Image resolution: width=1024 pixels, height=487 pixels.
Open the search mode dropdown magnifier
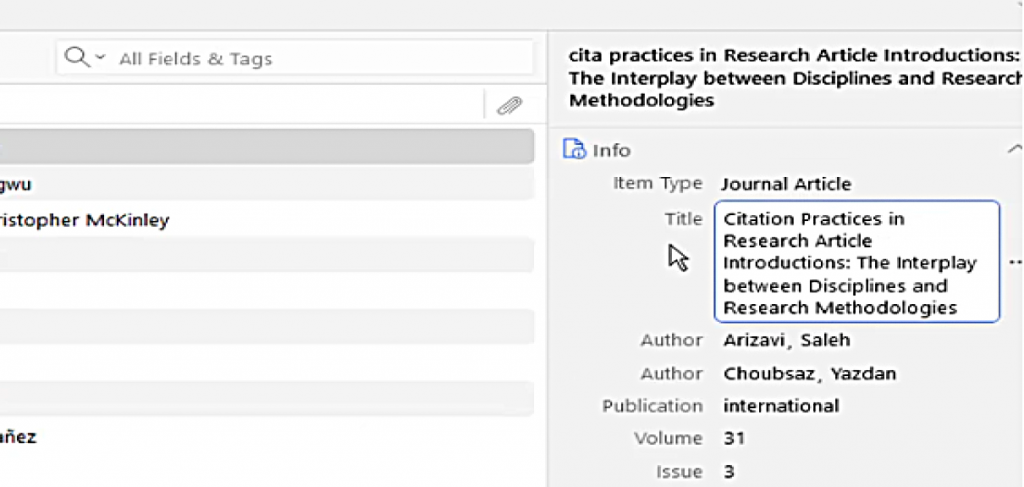84,58
